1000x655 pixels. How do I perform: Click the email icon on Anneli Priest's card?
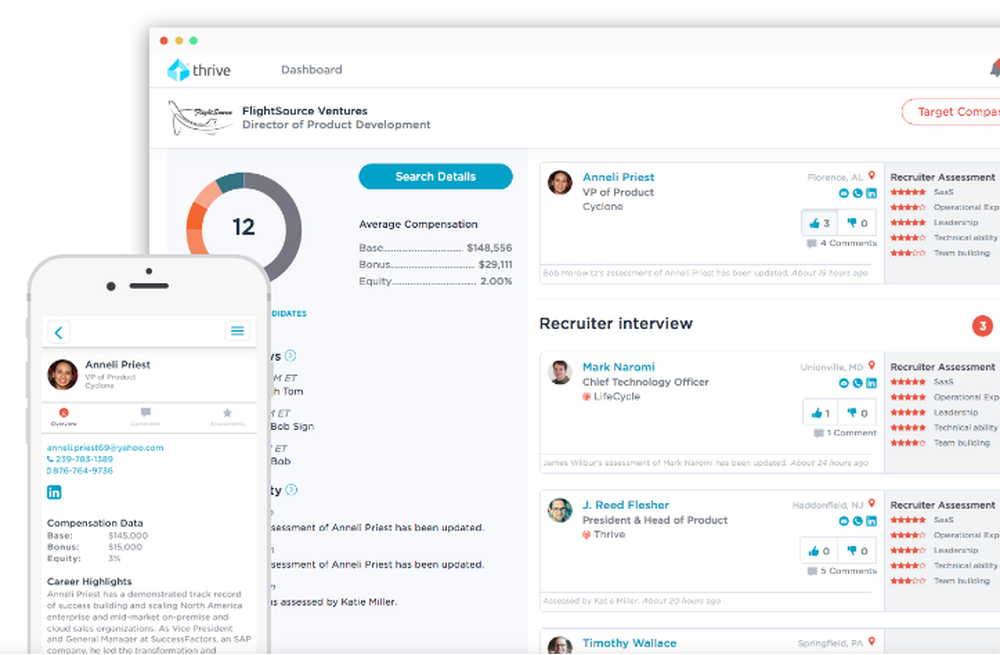click(844, 193)
